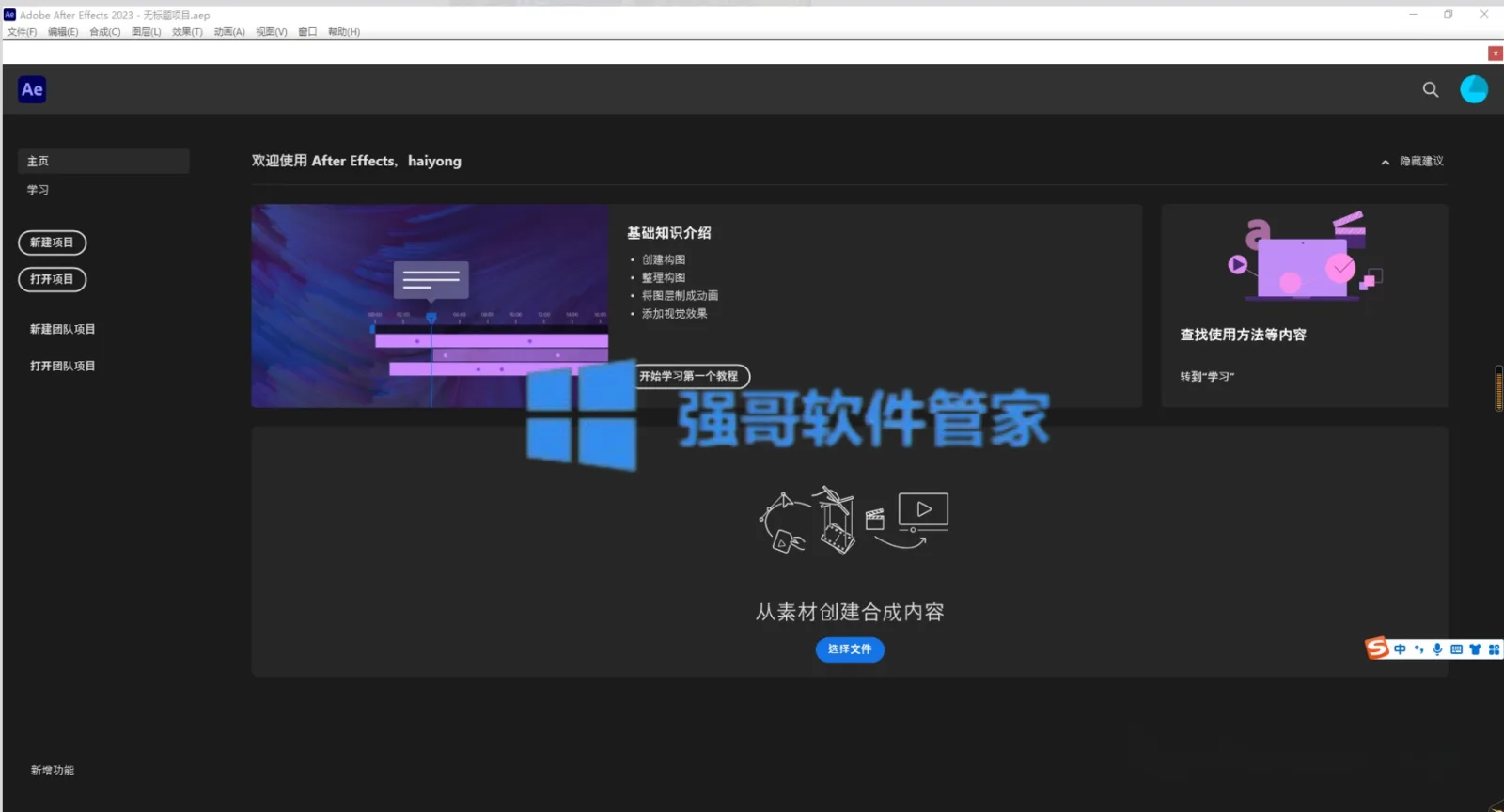Click the 添加视觉效果 bullet item
1504x812 pixels.
click(x=674, y=314)
